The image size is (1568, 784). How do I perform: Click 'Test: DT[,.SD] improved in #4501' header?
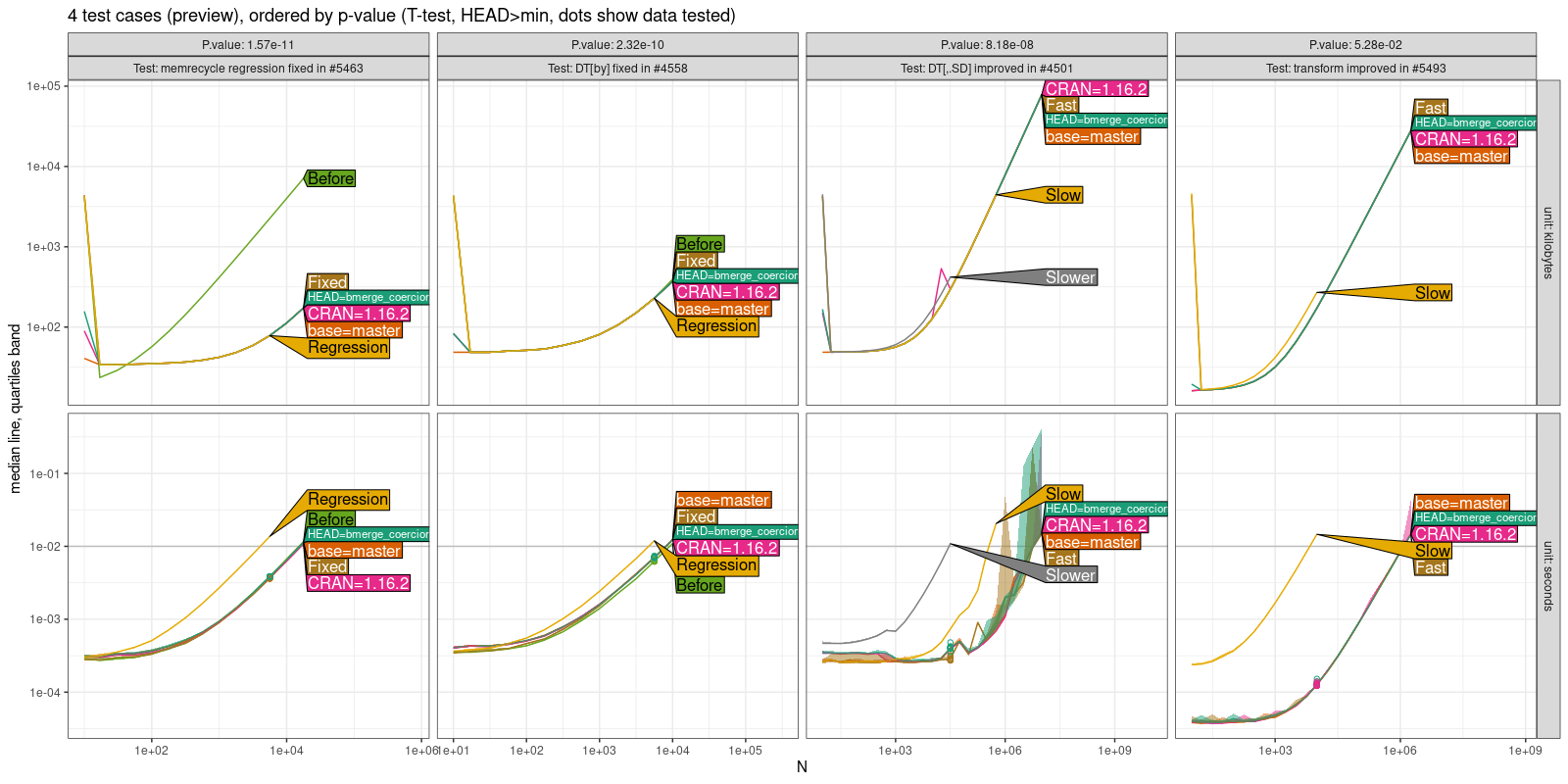coord(987,69)
